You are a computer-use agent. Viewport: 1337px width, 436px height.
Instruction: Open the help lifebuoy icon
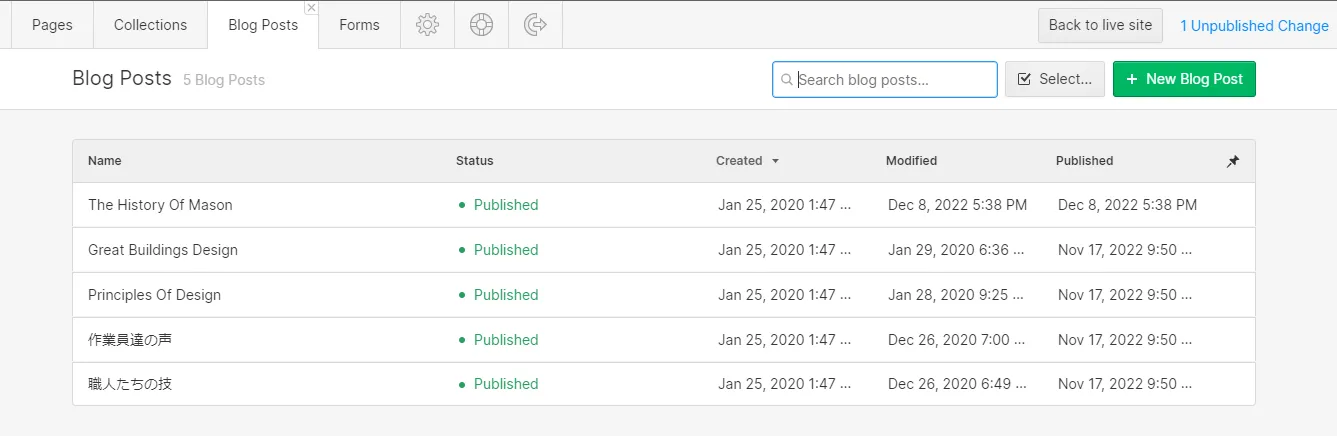point(481,25)
